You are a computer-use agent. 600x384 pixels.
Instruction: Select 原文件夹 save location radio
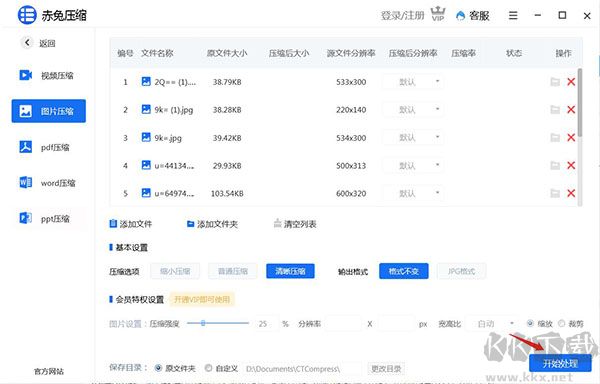click(x=158, y=368)
